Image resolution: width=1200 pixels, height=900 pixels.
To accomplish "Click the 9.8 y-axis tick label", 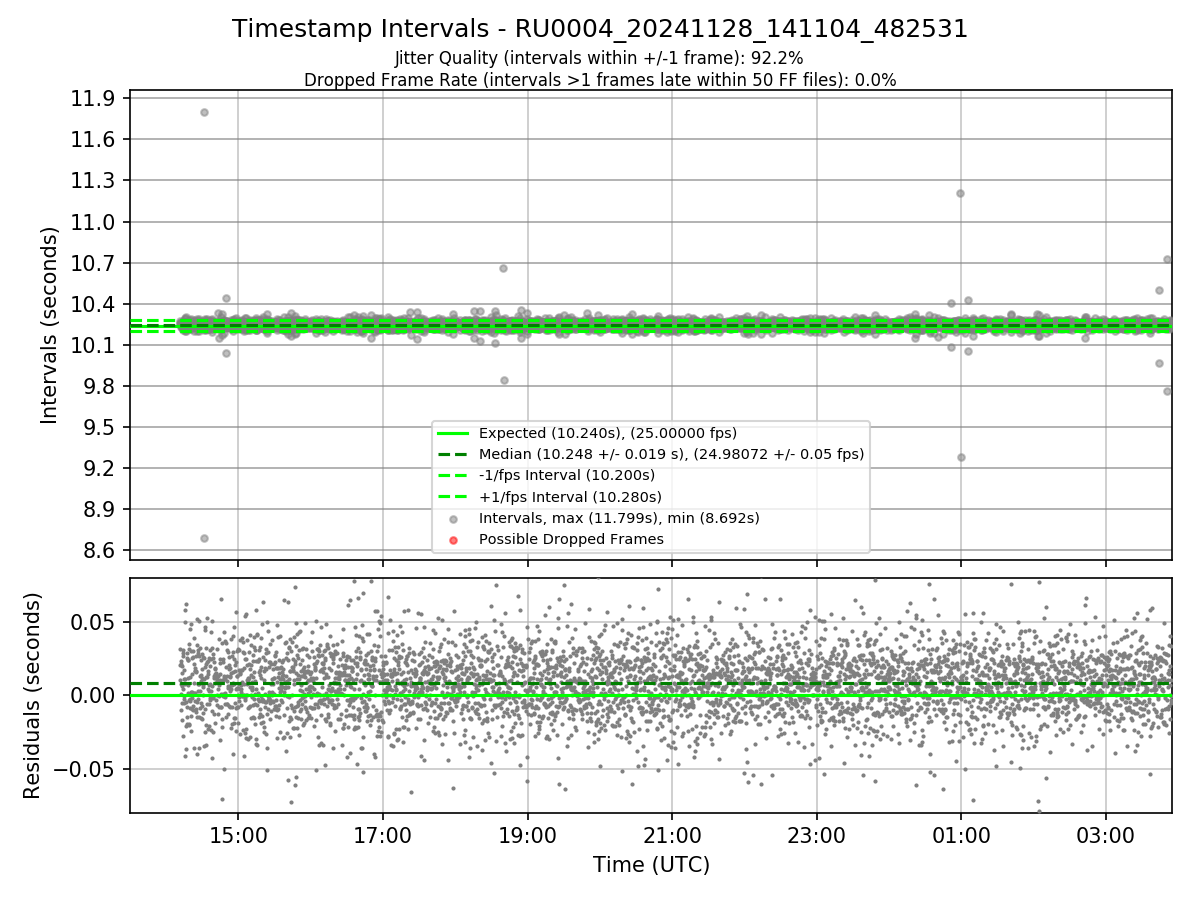I will tap(98, 386).
